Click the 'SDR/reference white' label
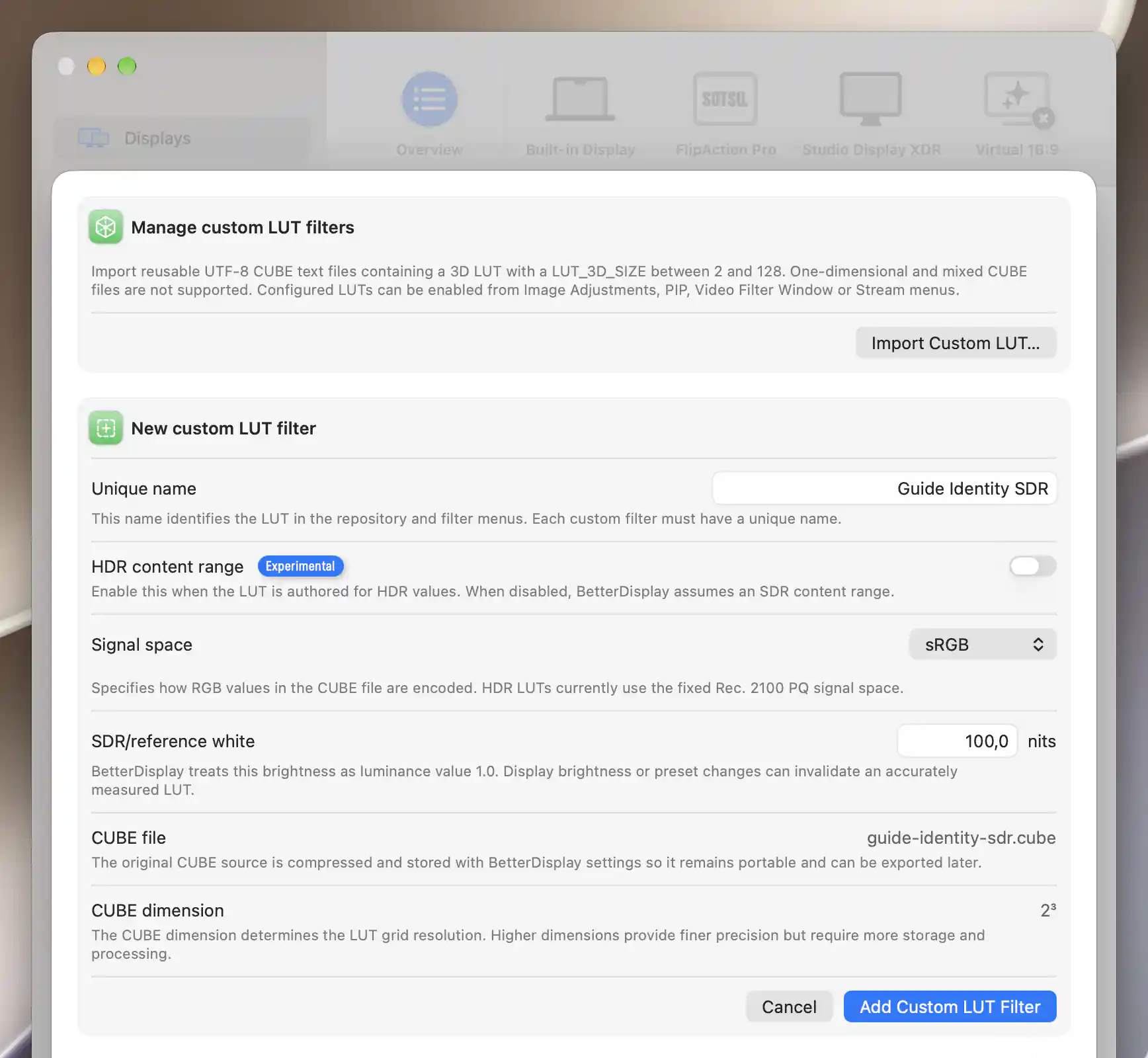Screen dimensions: 1148x1058 coord(173,741)
